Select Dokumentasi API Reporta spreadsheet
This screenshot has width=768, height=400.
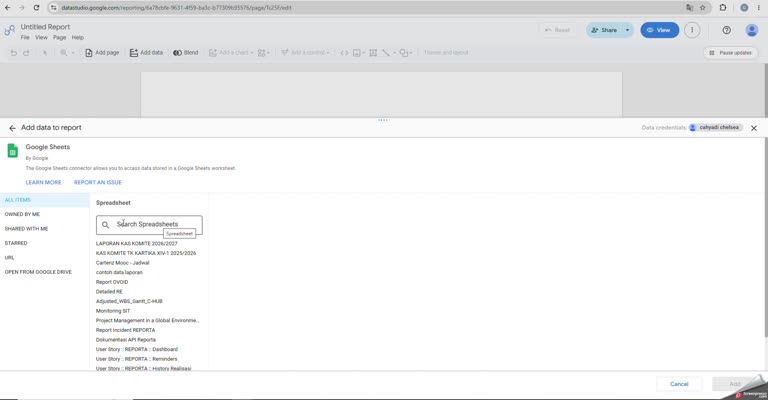(126, 340)
